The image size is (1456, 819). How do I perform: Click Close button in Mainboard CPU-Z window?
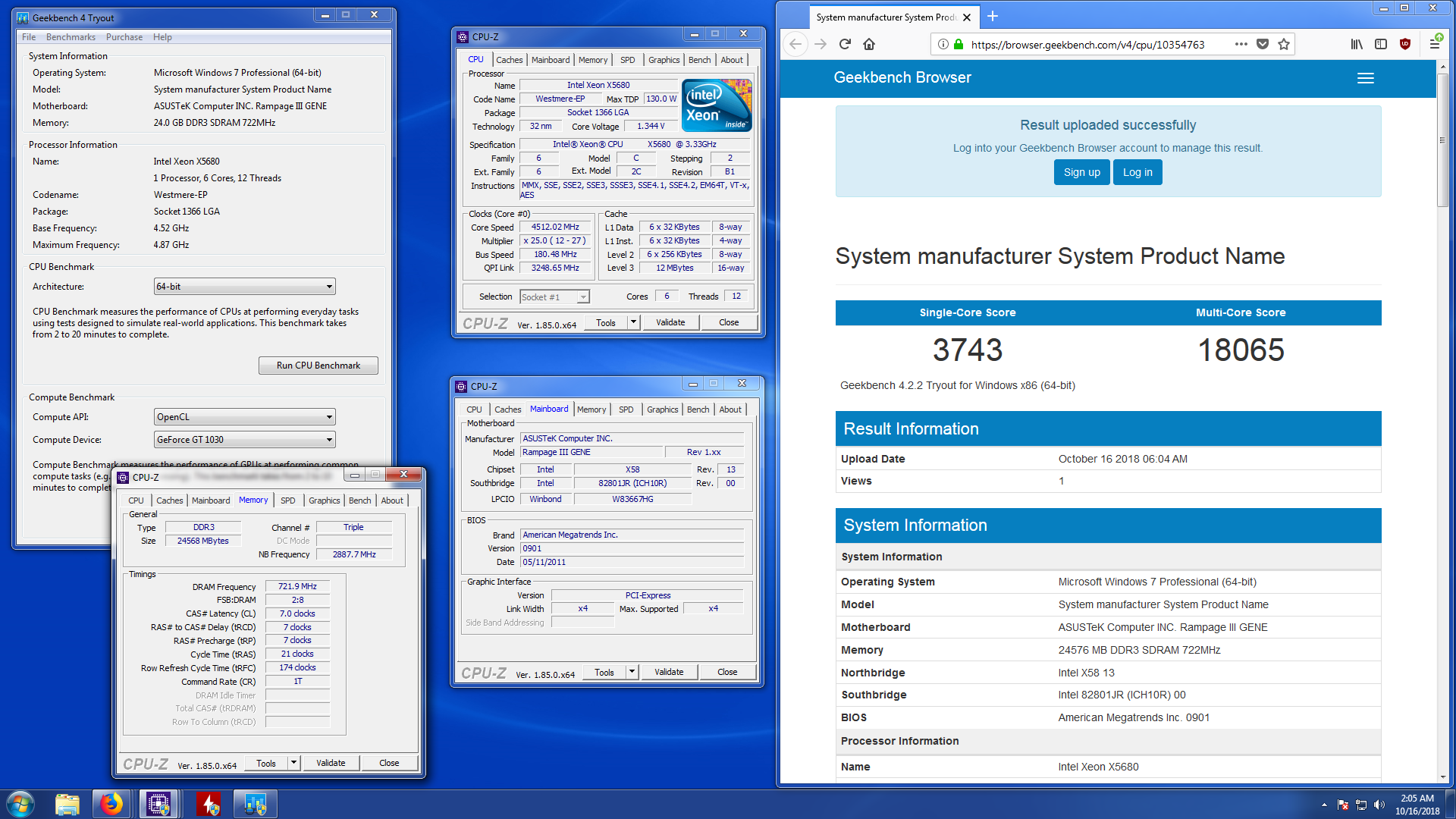pos(727,672)
